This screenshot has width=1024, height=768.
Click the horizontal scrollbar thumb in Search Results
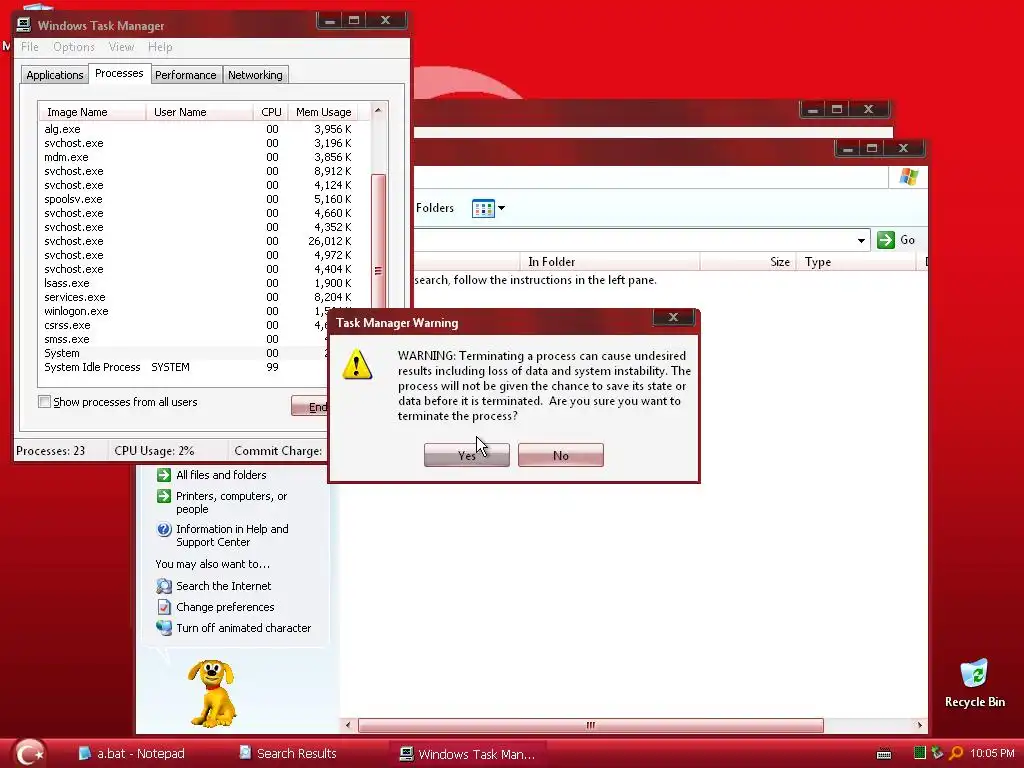point(590,725)
